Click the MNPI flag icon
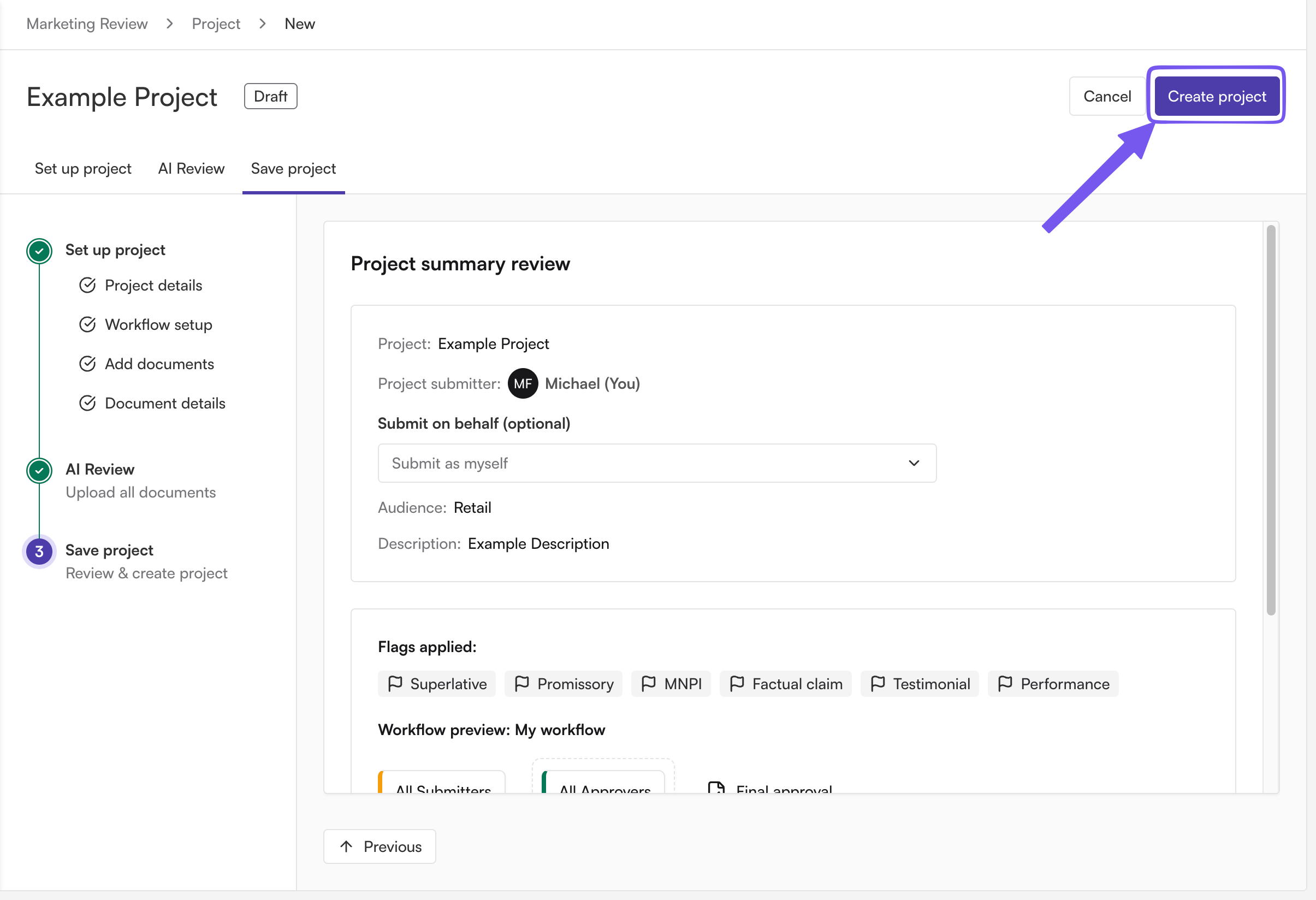The width and height of the screenshot is (1316, 900). point(649,684)
